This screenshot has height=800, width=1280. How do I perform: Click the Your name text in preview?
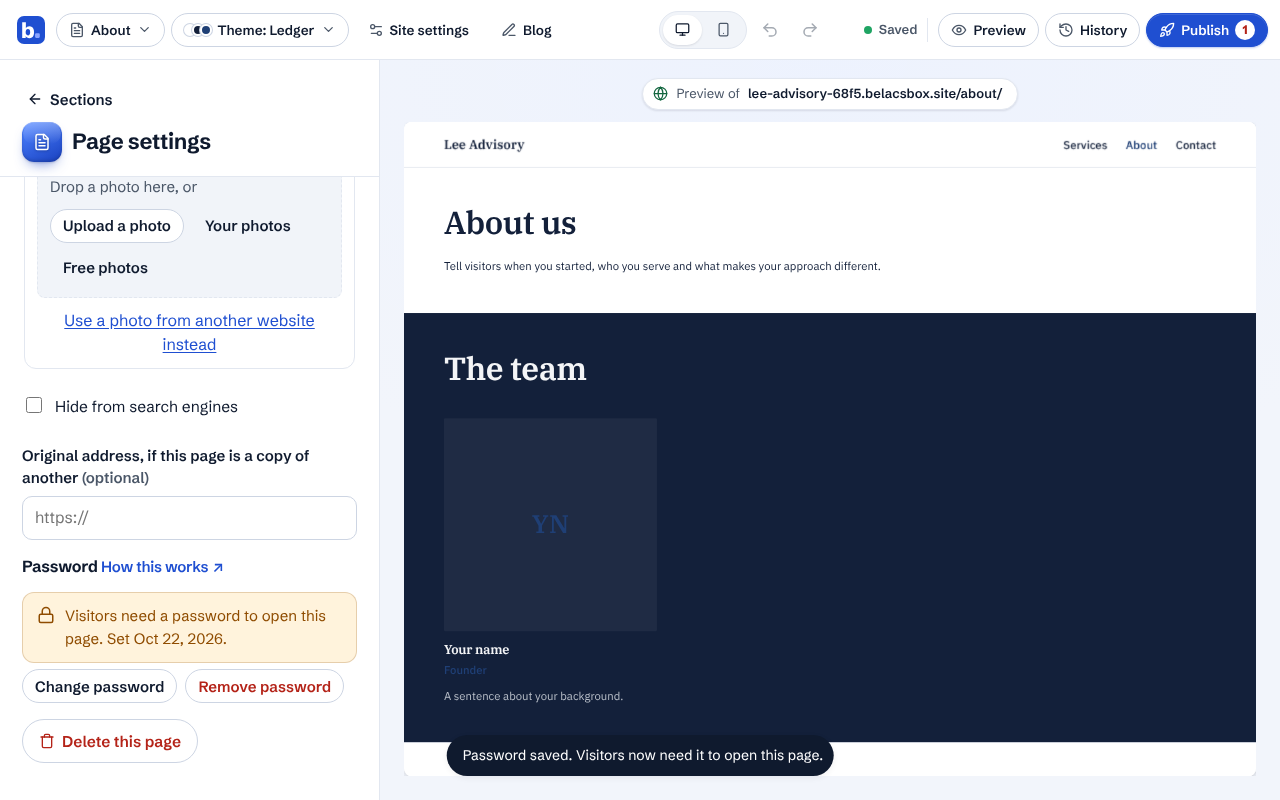pyautogui.click(x=477, y=650)
